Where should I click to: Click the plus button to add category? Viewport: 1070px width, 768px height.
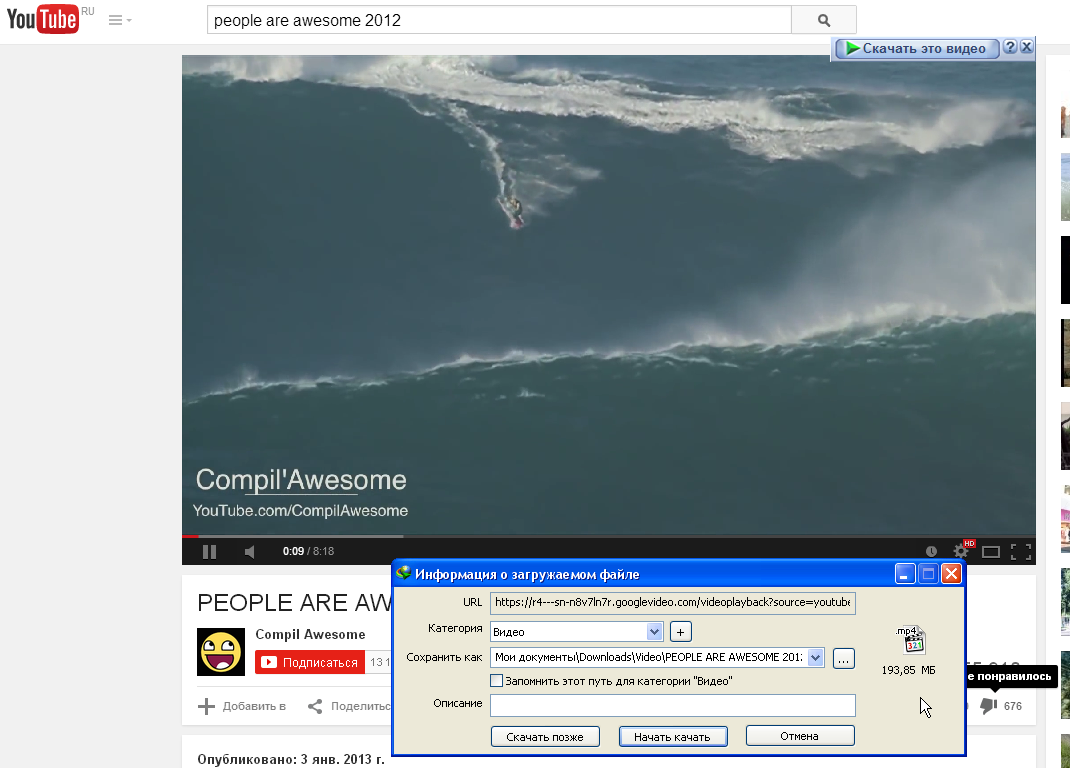tap(681, 631)
